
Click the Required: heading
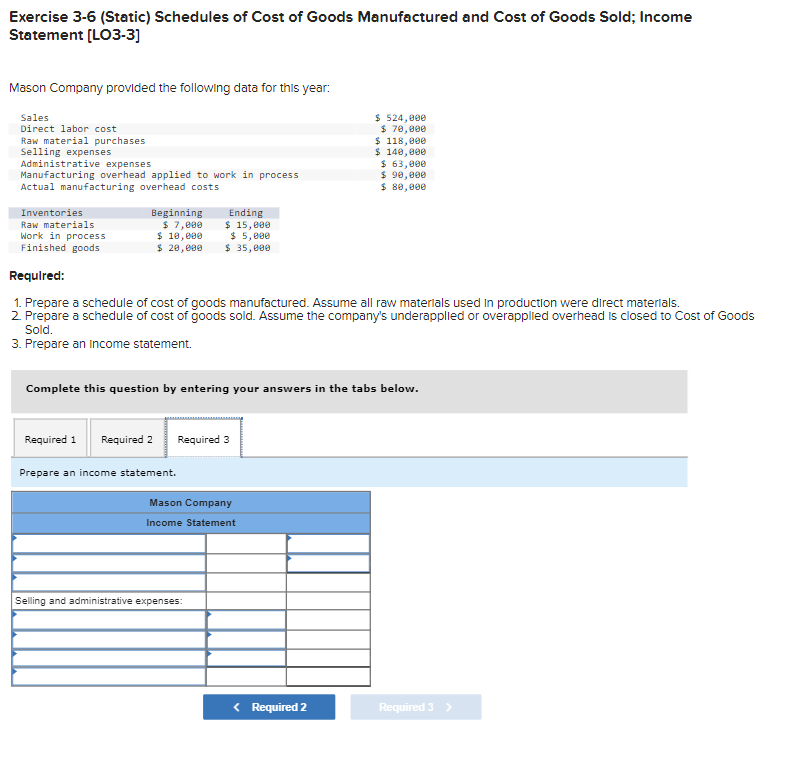pyautogui.click(x=37, y=276)
